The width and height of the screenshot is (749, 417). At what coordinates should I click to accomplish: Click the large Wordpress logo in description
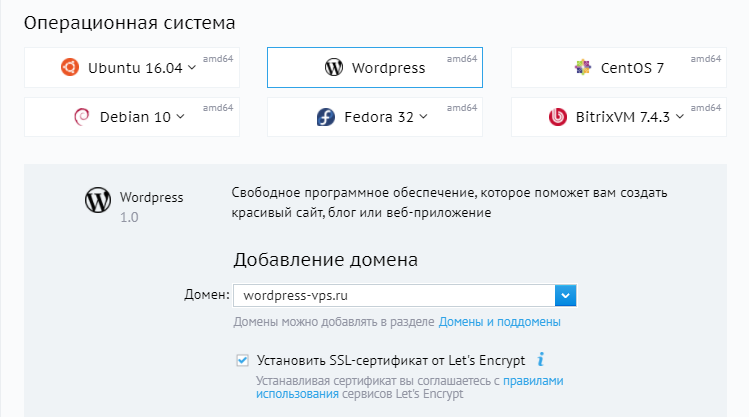point(97,200)
